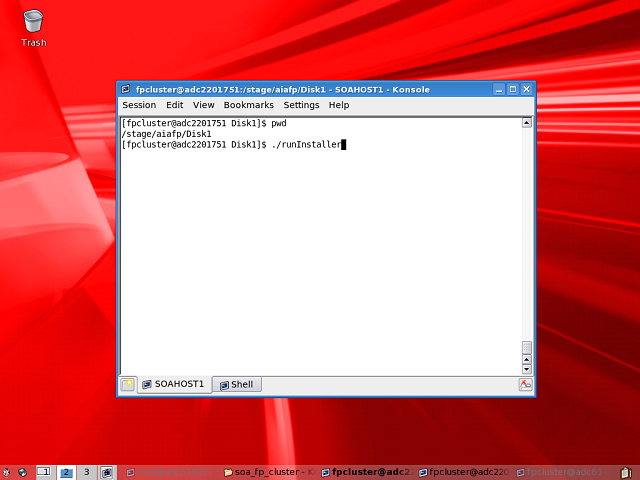Click the Konsole window menu icon in the title bar
640x480 pixels.
coord(126,89)
